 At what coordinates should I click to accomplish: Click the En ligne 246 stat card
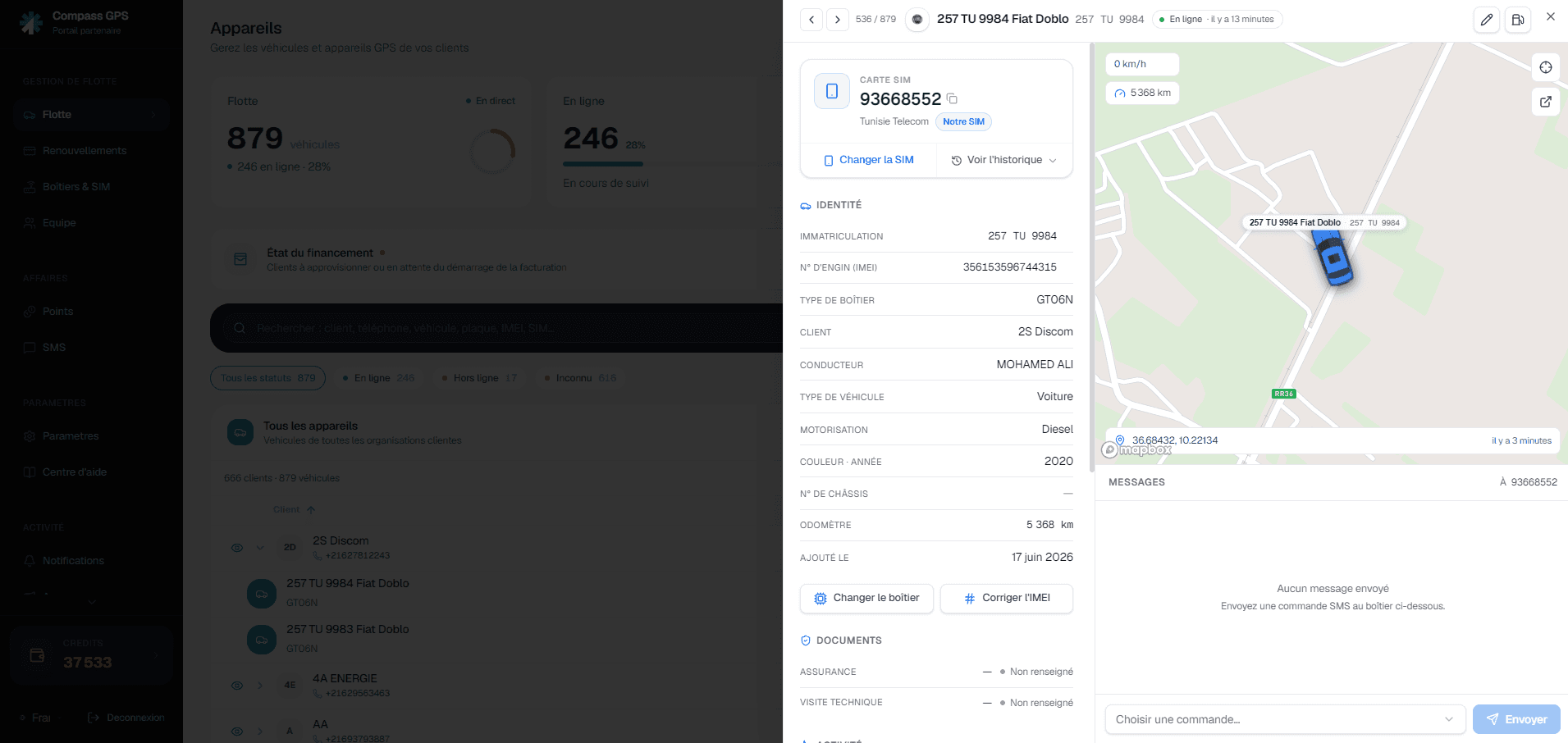click(665, 141)
